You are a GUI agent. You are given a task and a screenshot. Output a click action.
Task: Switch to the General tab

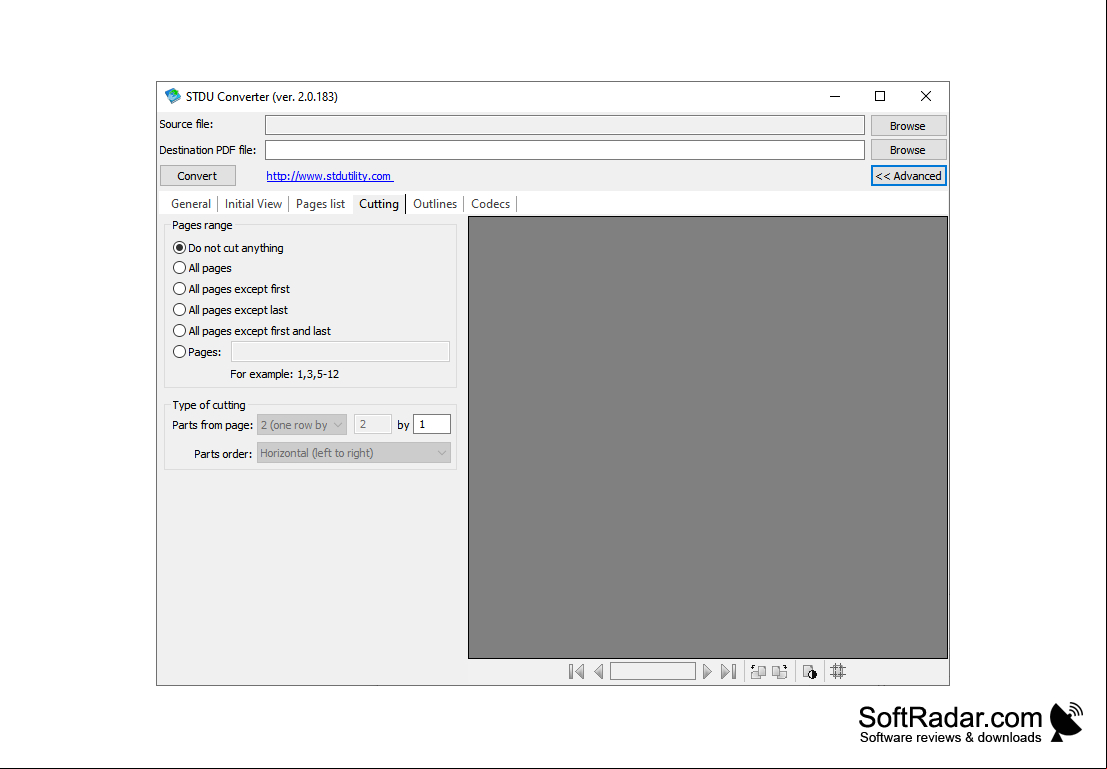(x=191, y=203)
